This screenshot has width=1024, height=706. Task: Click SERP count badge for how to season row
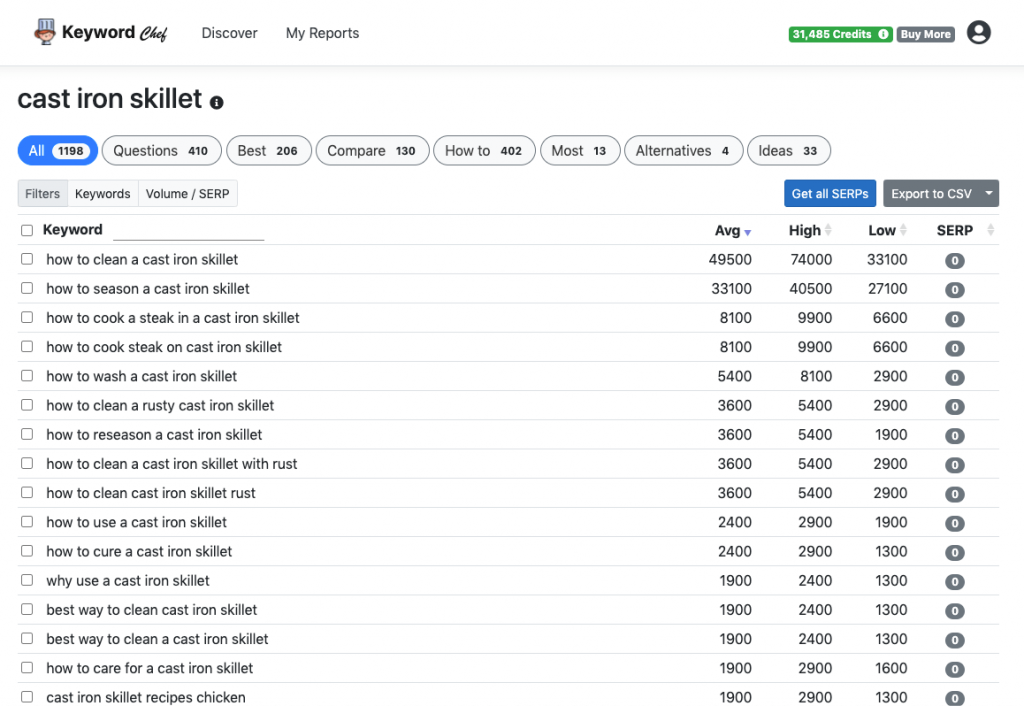954,290
